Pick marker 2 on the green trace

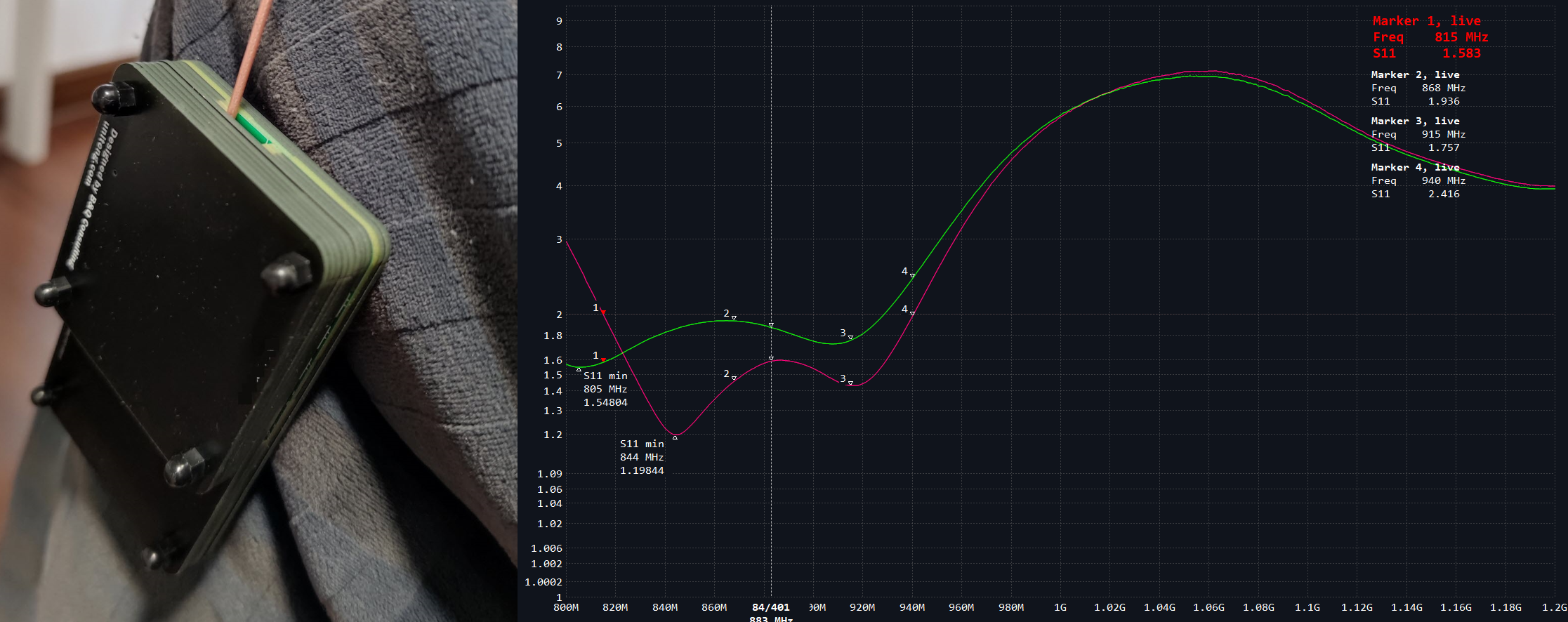(x=734, y=318)
